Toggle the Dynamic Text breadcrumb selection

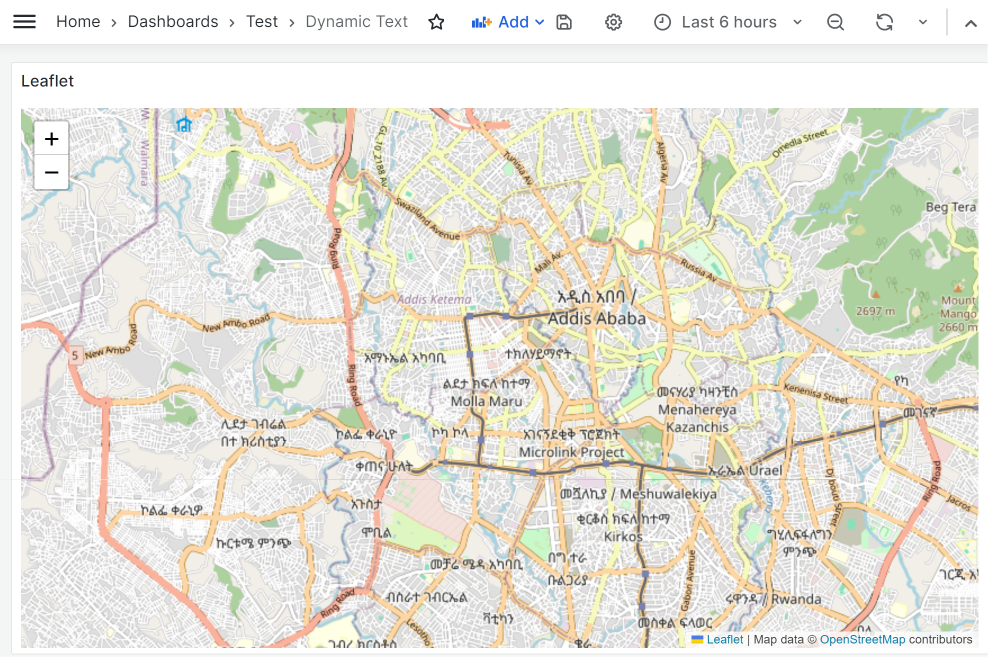tap(356, 21)
